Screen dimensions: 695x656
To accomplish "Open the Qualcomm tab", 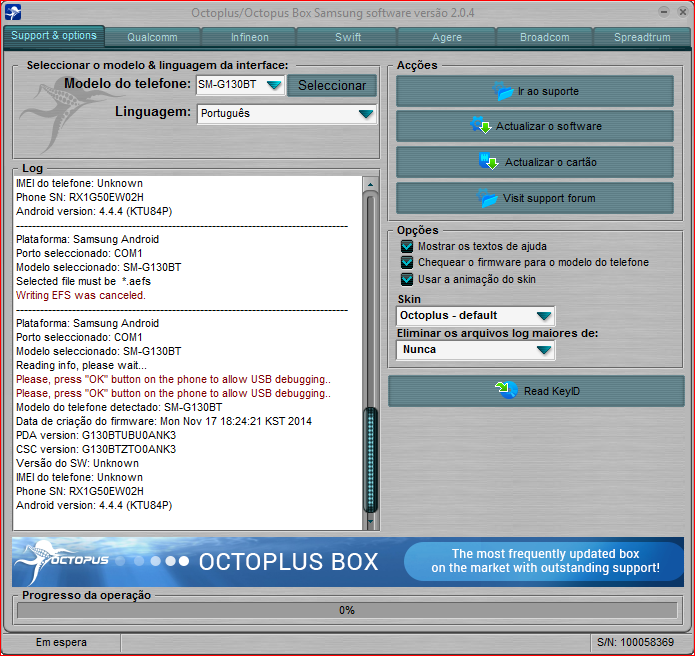I will 152,37.
